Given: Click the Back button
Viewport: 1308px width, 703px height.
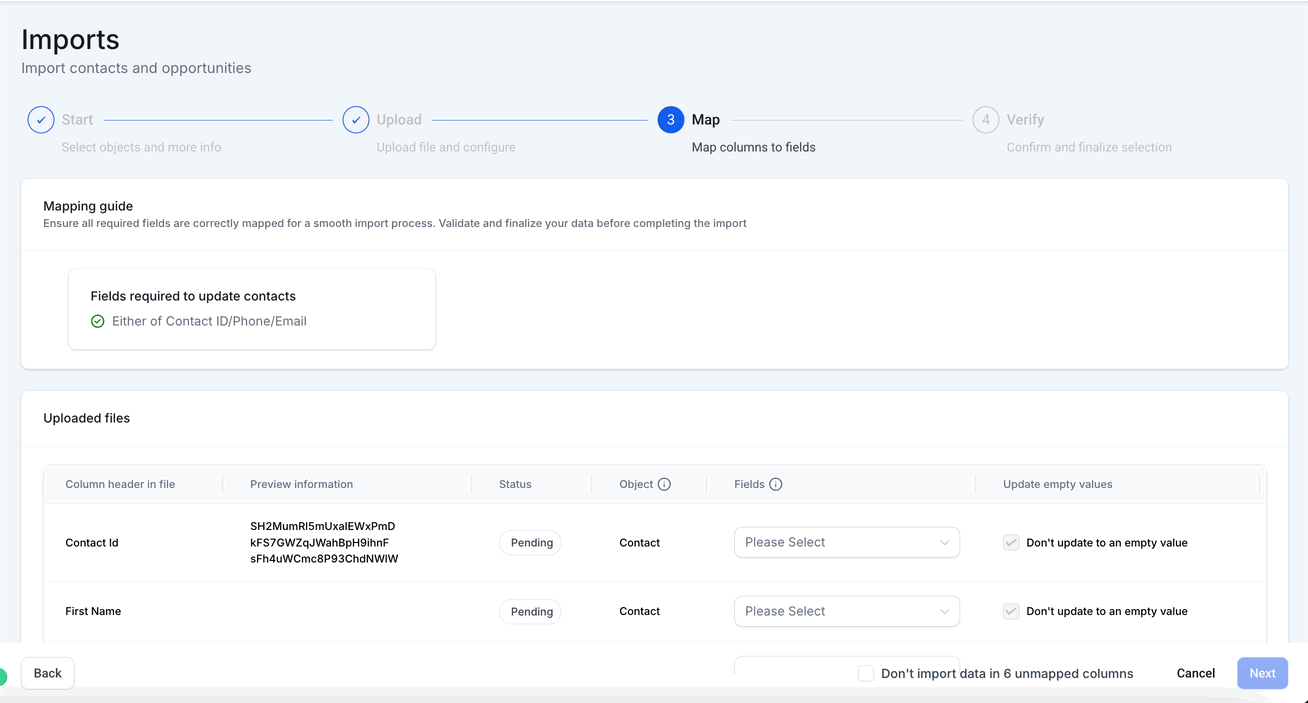Looking at the screenshot, I should click(x=48, y=673).
